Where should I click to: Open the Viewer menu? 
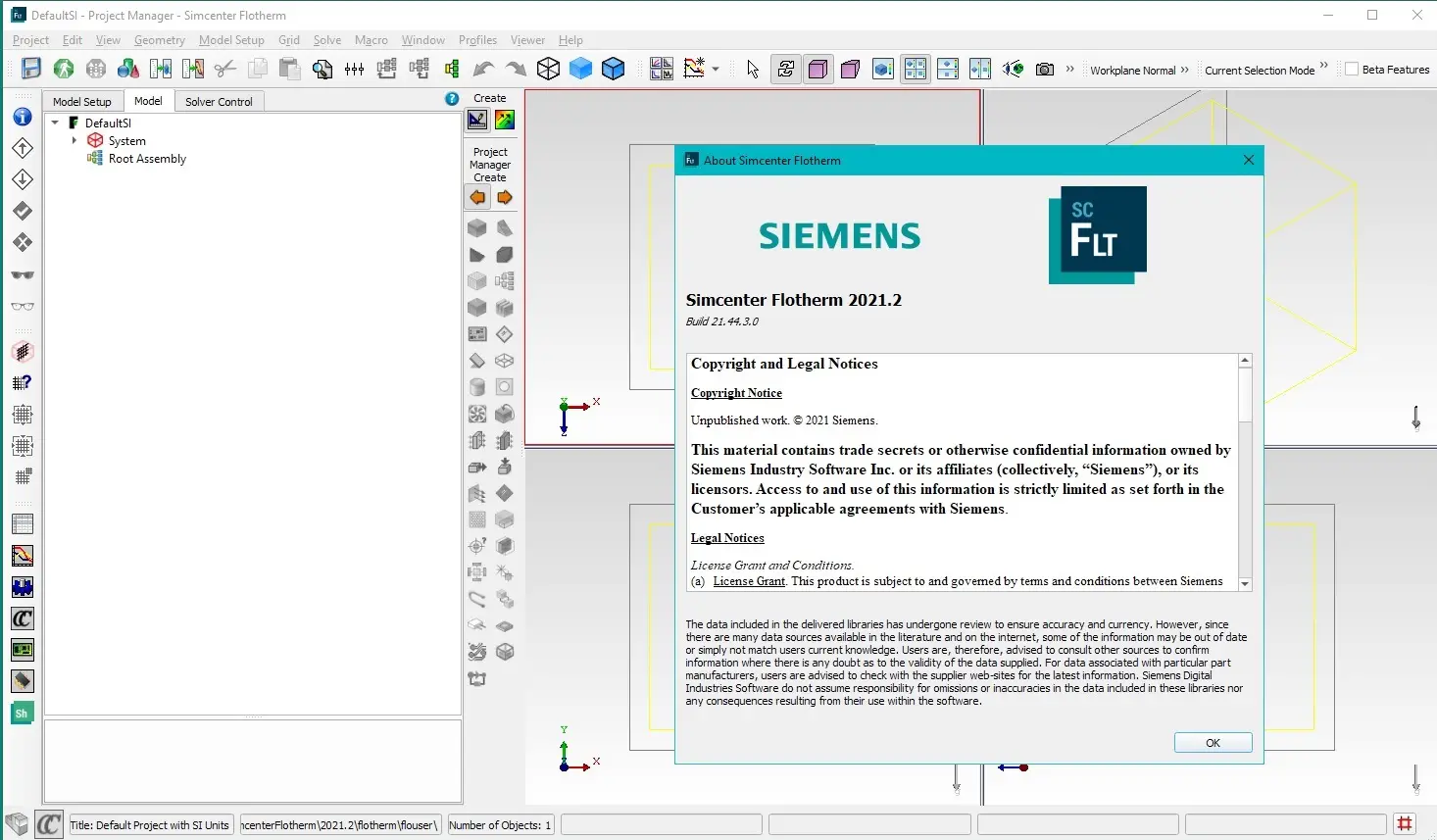click(x=527, y=40)
